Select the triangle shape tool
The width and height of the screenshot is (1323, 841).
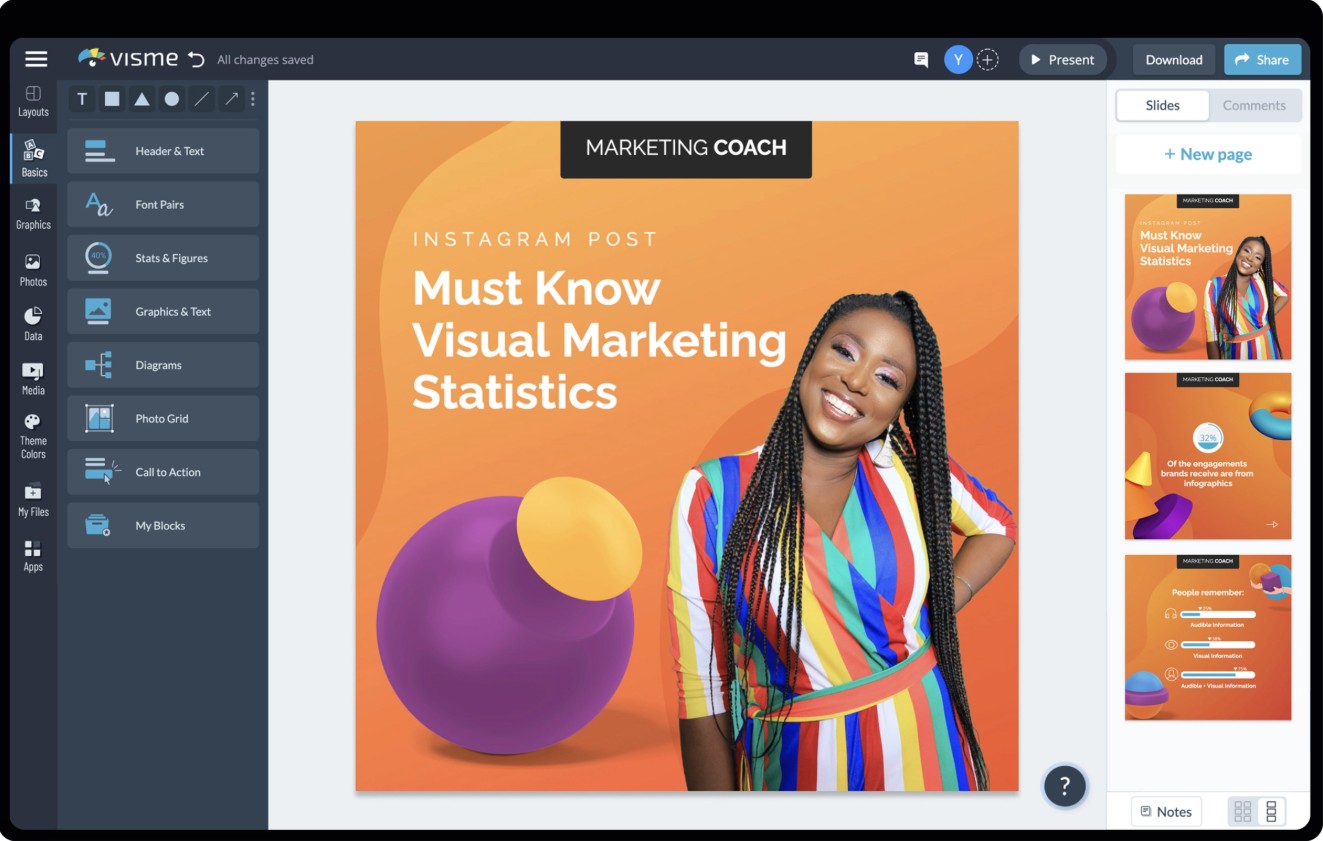[142, 99]
